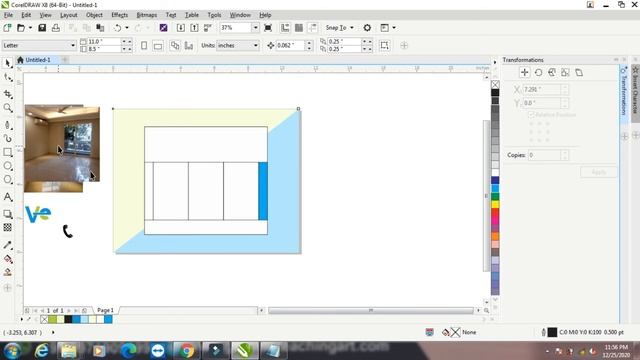Toggle show grid button
The image size is (640, 360).
[299, 28]
